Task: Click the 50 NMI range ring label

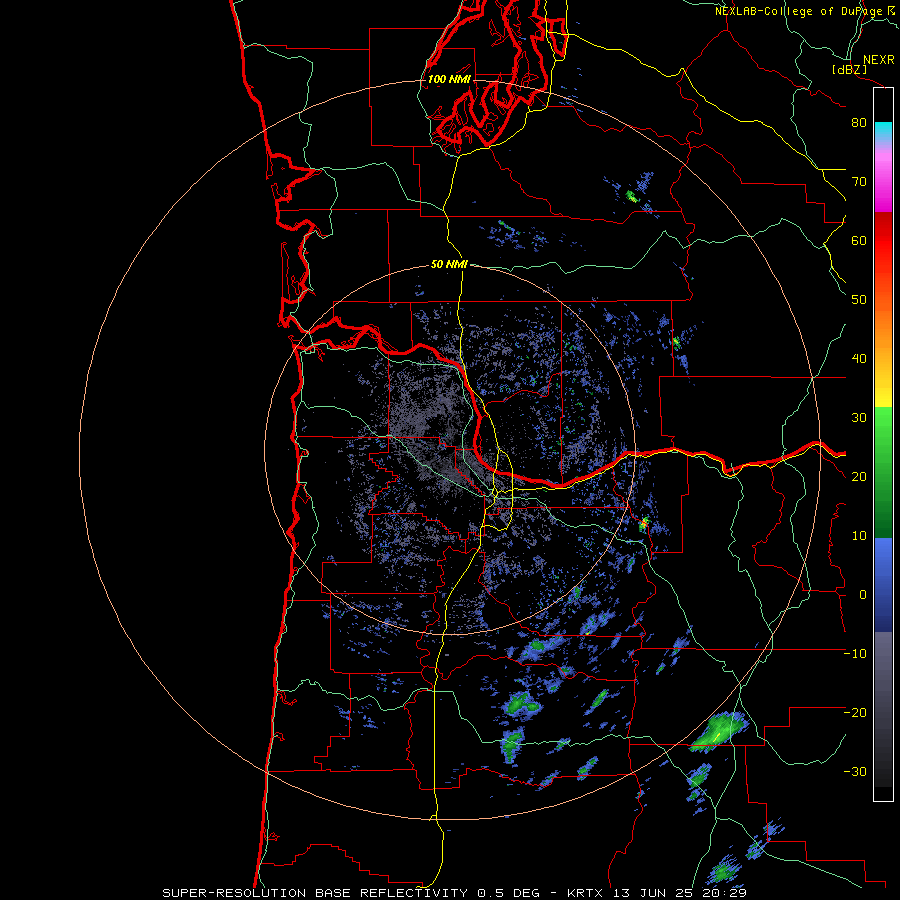Action: 449,264
